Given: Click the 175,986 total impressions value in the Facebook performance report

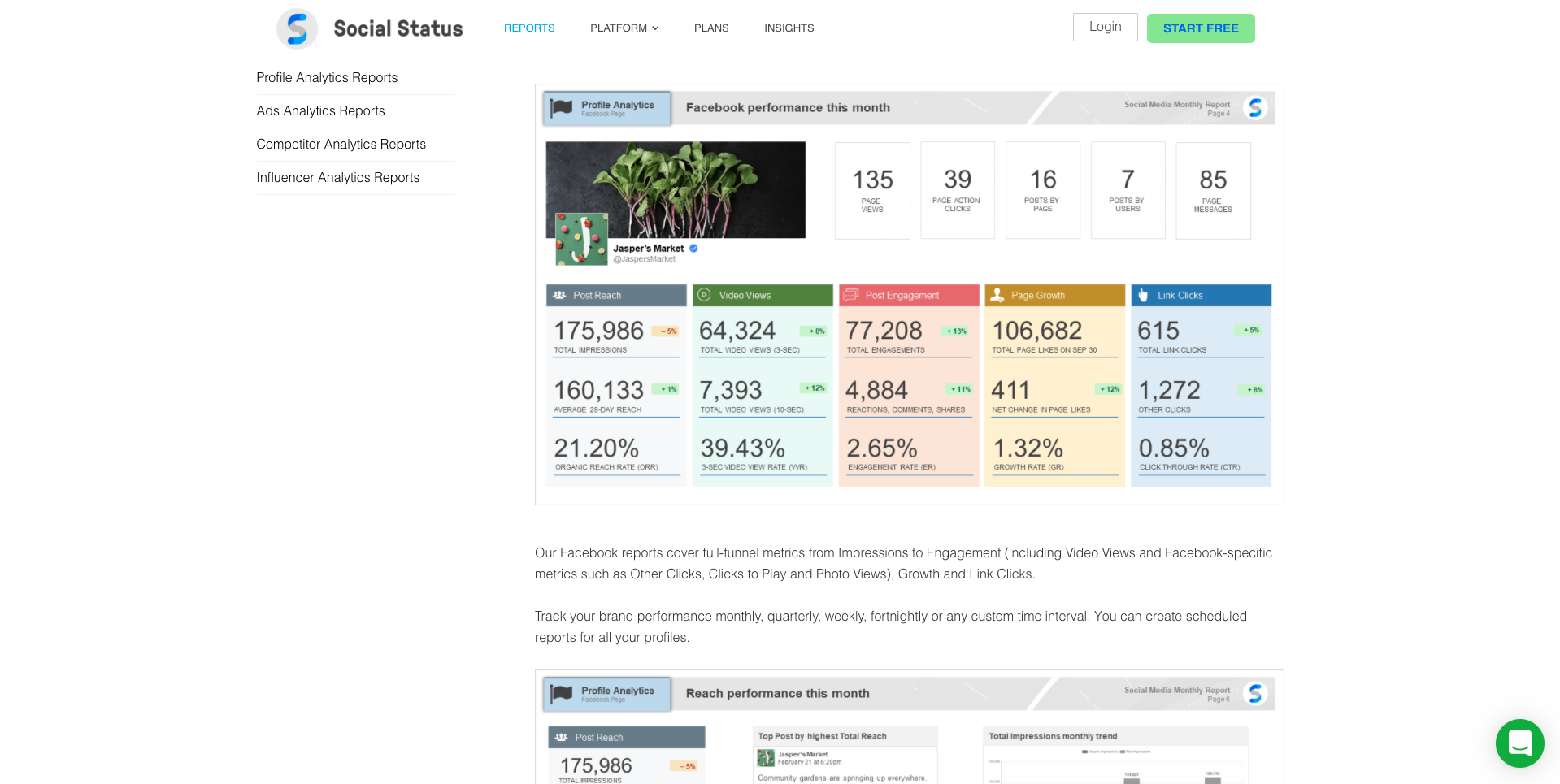Looking at the screenshot, I should point(598,331).
